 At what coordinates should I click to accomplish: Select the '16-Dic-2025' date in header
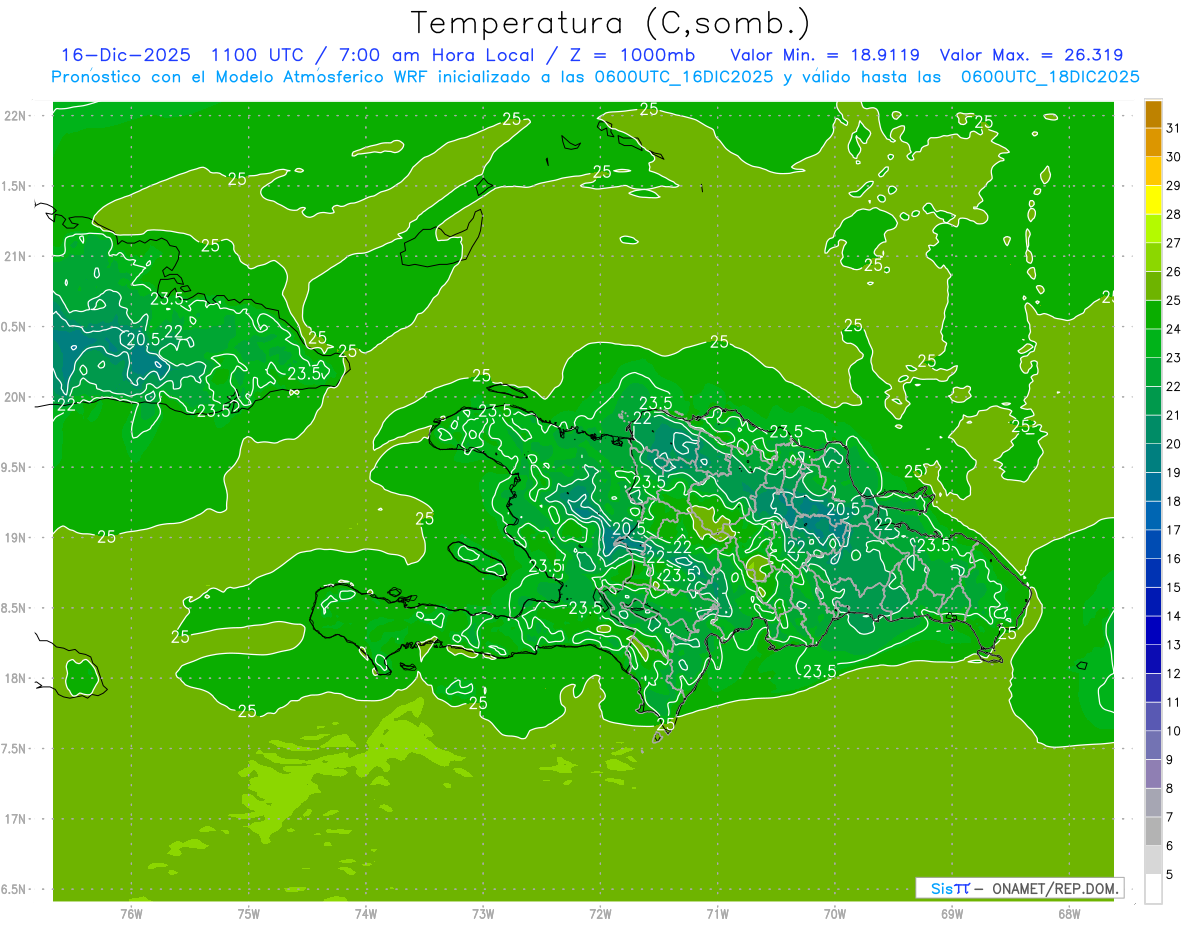click(125, 55)
